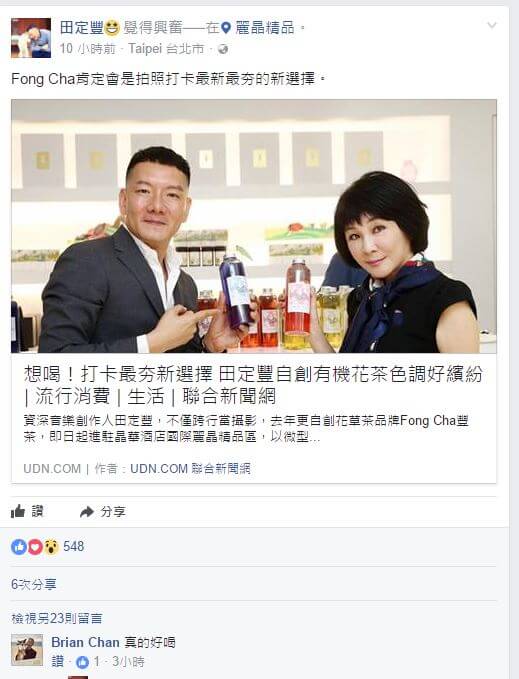Click the blue like reaction icon
This screenshot has height=679, width=519.
pyautogui.click(x=19, y=547)
